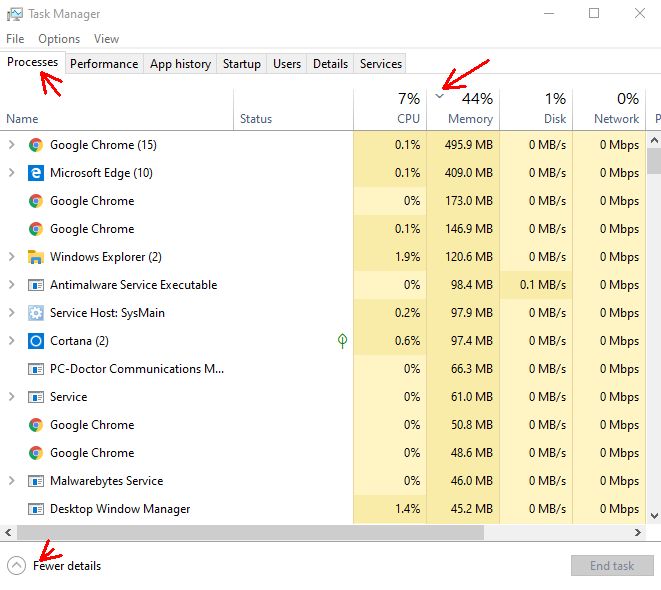This screenshot has width=661, height=590.
Task: Expand the Cortana (2) group
Action: coord(11,341)
